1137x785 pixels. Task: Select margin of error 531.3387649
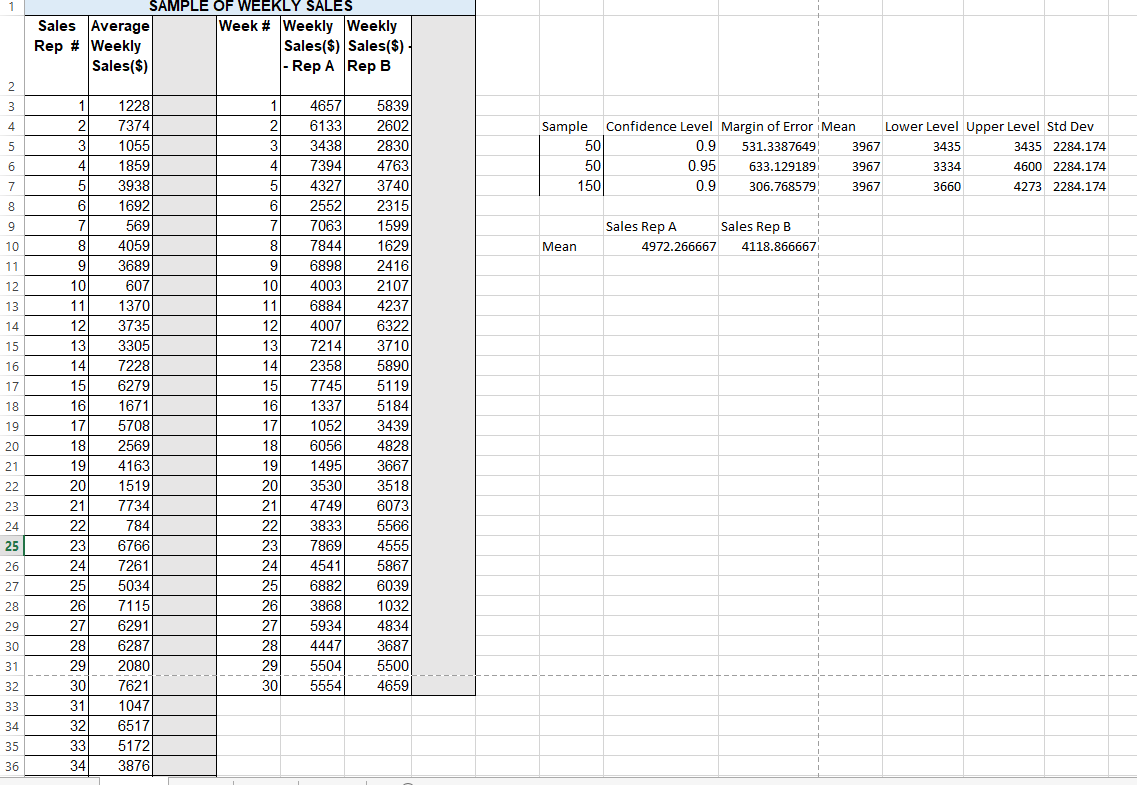(769, 146)
